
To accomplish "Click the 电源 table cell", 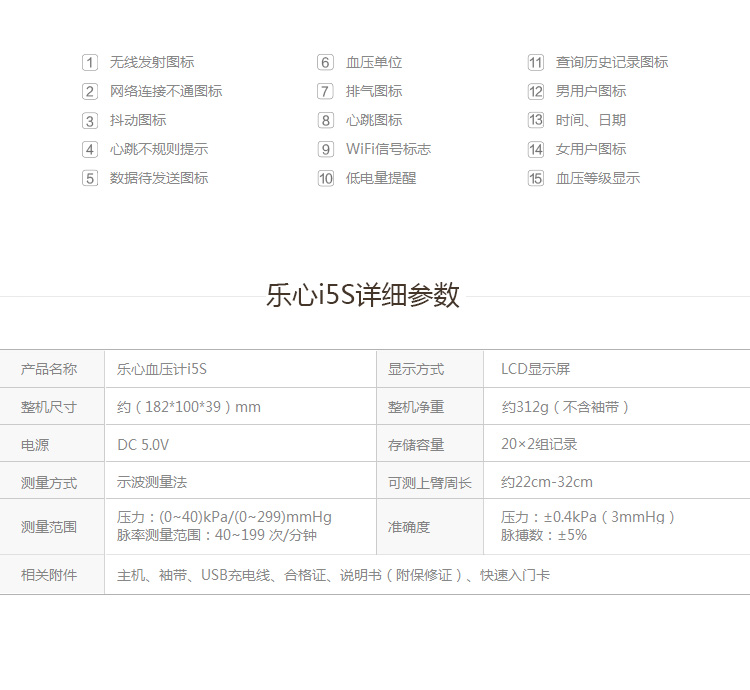I will coord(52,444).
